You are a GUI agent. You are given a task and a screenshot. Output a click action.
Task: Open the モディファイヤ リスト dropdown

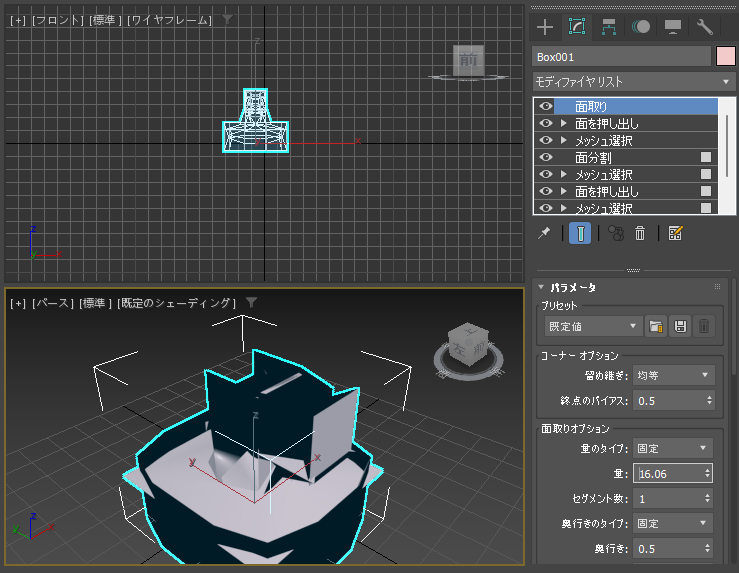tap(634, 82)
